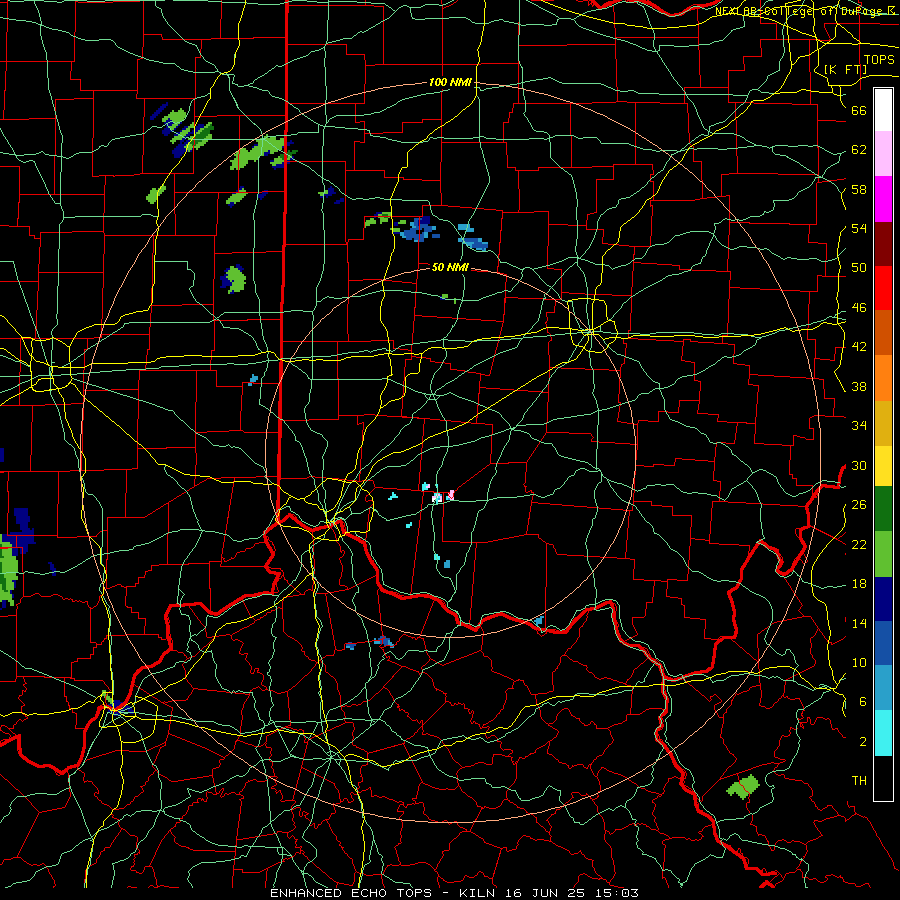Viewport: 900px width, 900px height.
Task: Select the 46 legend value
Action: click(x=859, y=308)
